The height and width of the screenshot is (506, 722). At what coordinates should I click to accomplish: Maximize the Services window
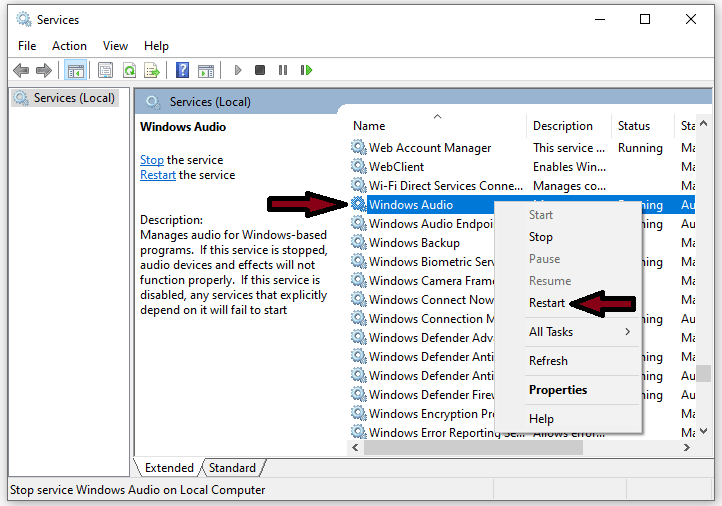pyautogui.click(x=645, y=19)
